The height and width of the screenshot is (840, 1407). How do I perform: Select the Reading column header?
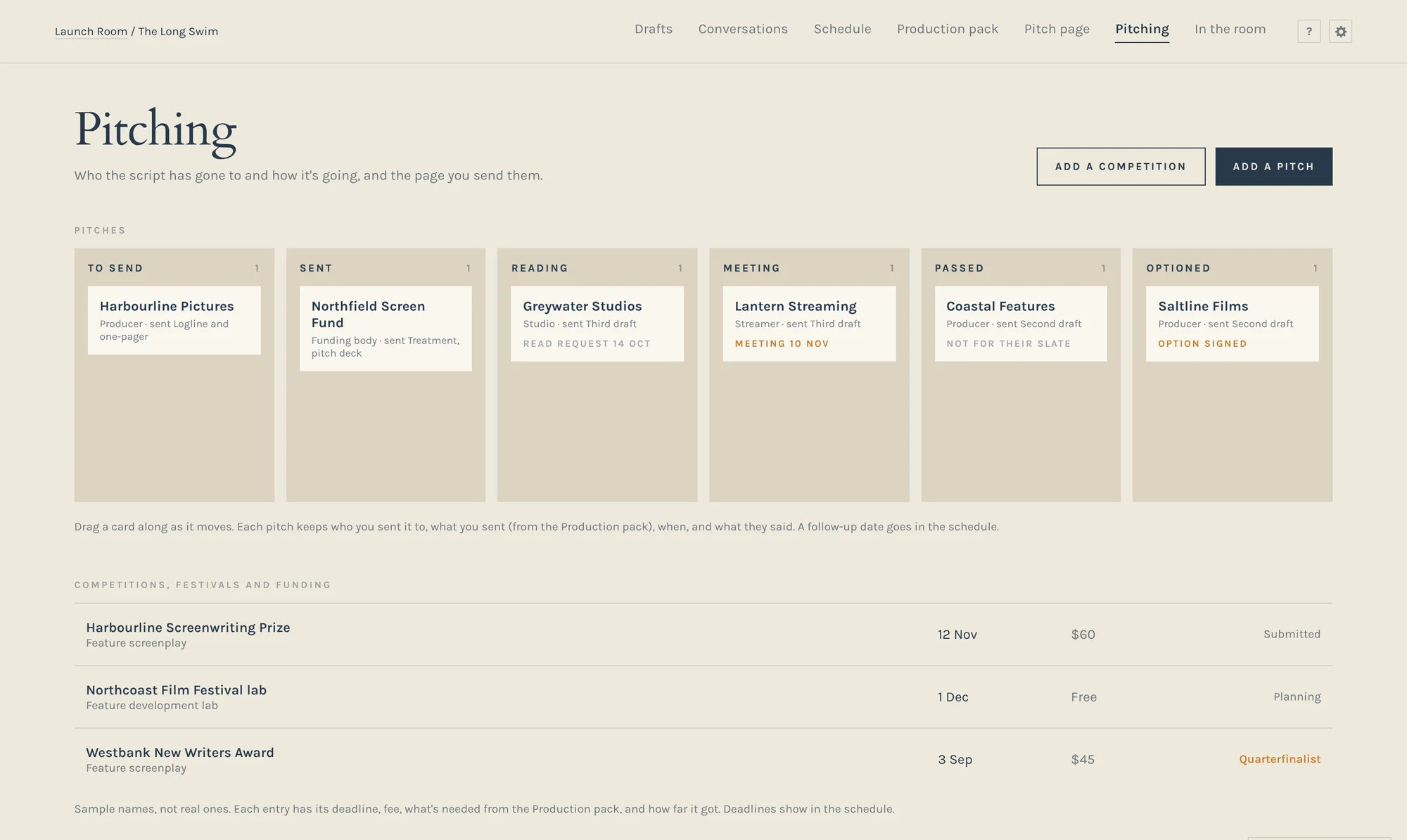point(540,268)
